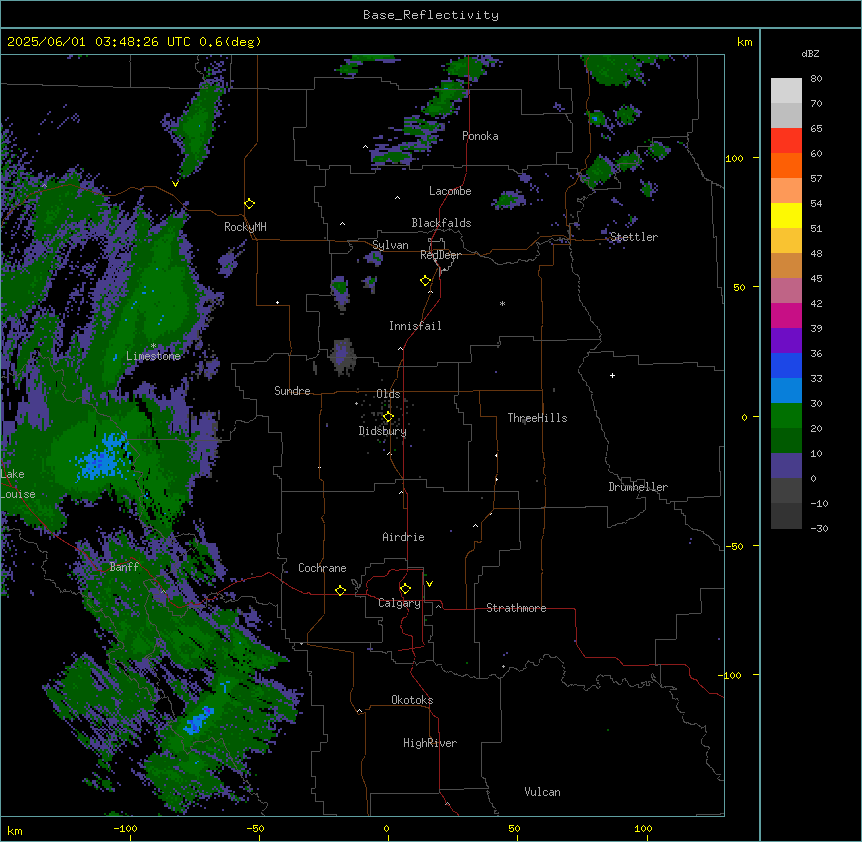Click the Okotoks label

click(412, 700)
